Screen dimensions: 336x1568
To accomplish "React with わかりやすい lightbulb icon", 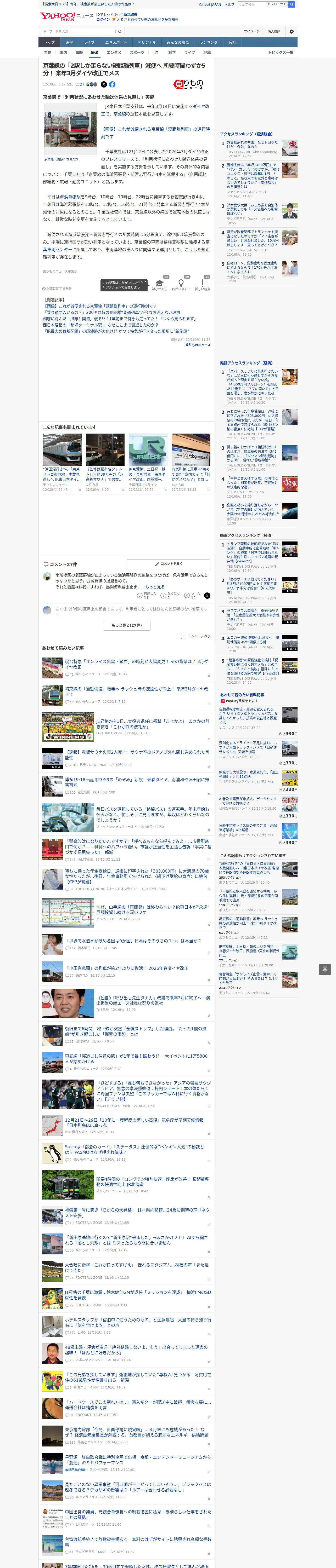I will 181,284.
